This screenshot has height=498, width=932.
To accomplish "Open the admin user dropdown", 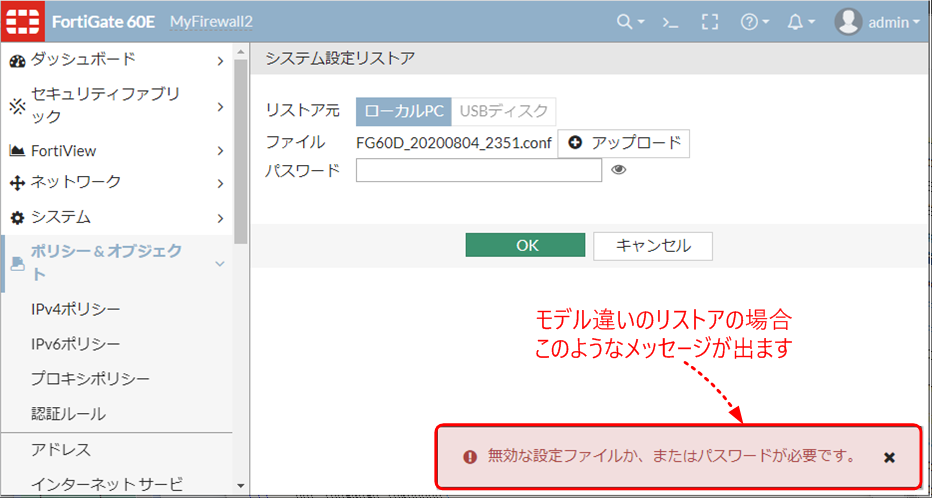I will (x=895, y=23).
